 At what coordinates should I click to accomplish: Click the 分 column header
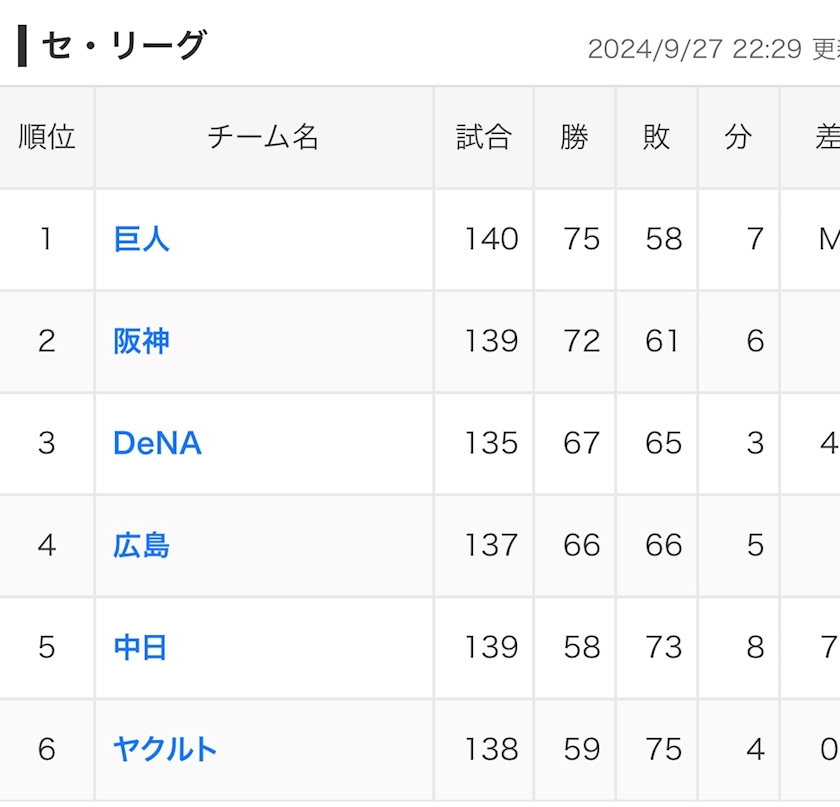(738, 137)
